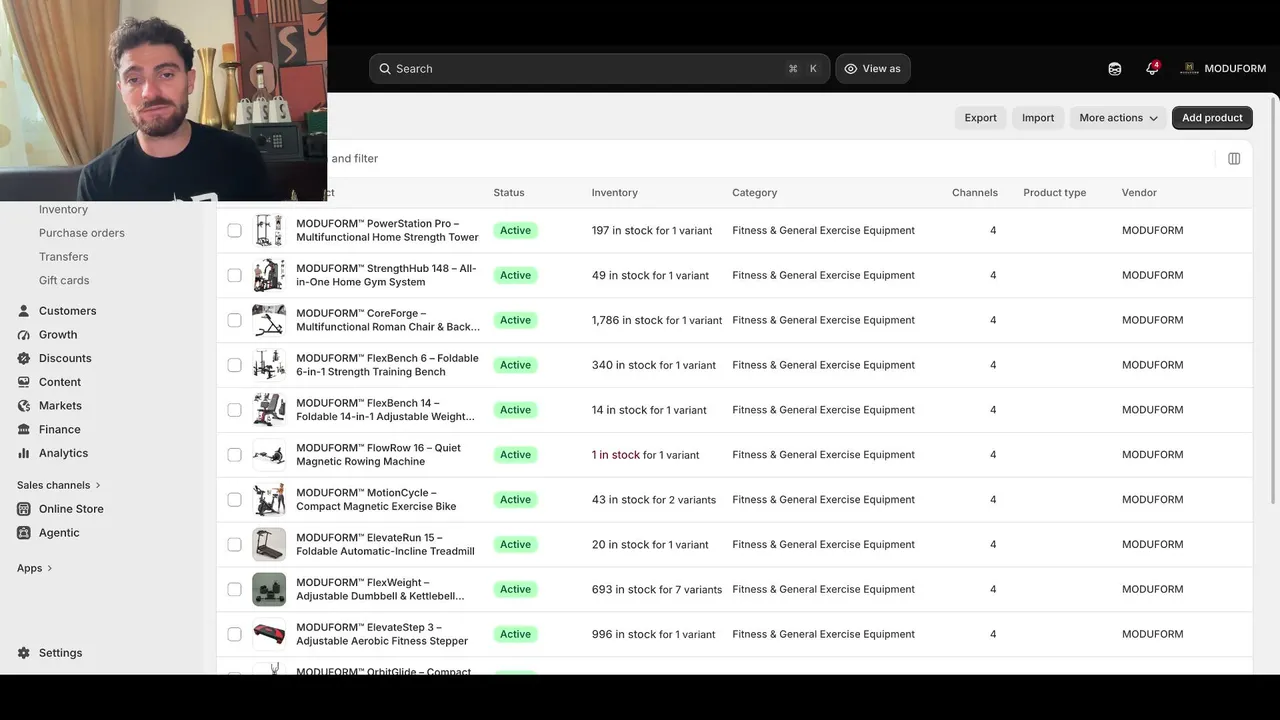Click the Product type column header
Screen dimensions: 1280x720
(1054, 193)
